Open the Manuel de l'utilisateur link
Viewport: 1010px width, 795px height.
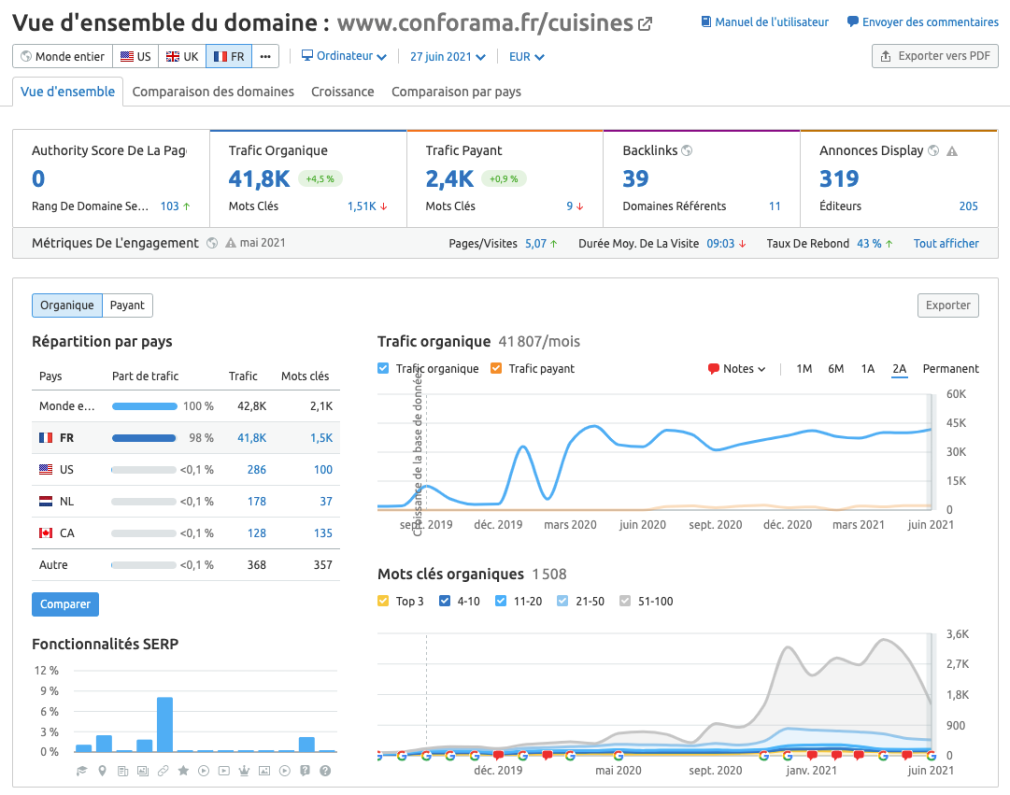(765, 22)
